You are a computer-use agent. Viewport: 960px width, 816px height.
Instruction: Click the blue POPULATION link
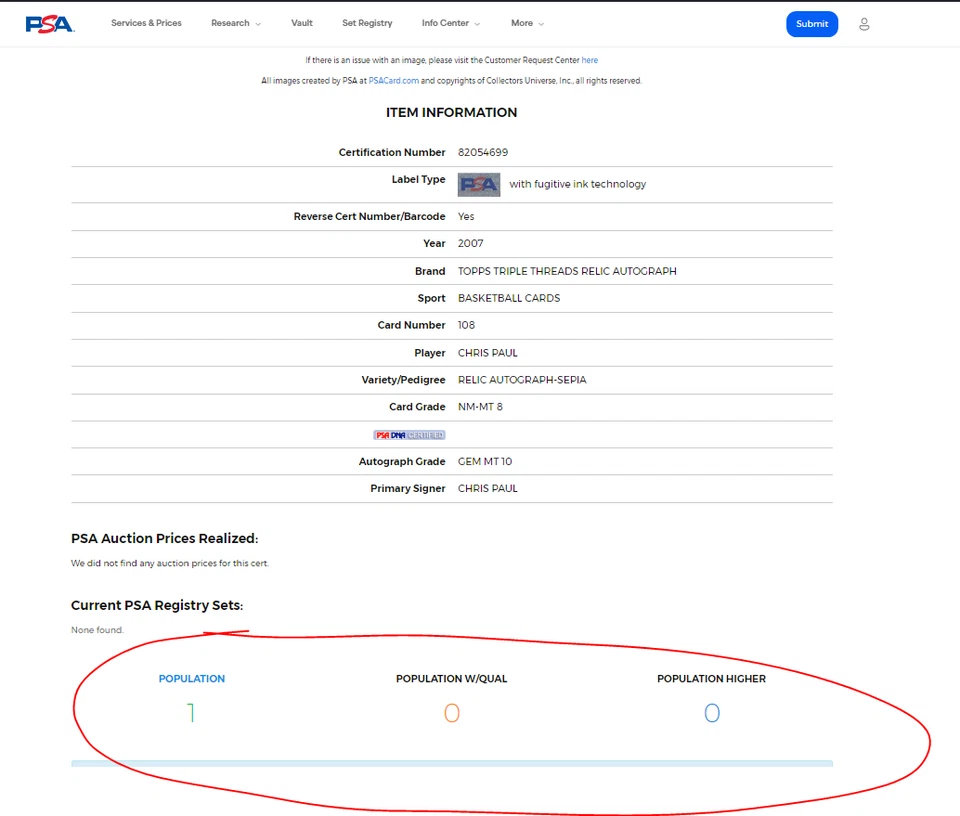[192, 678]
